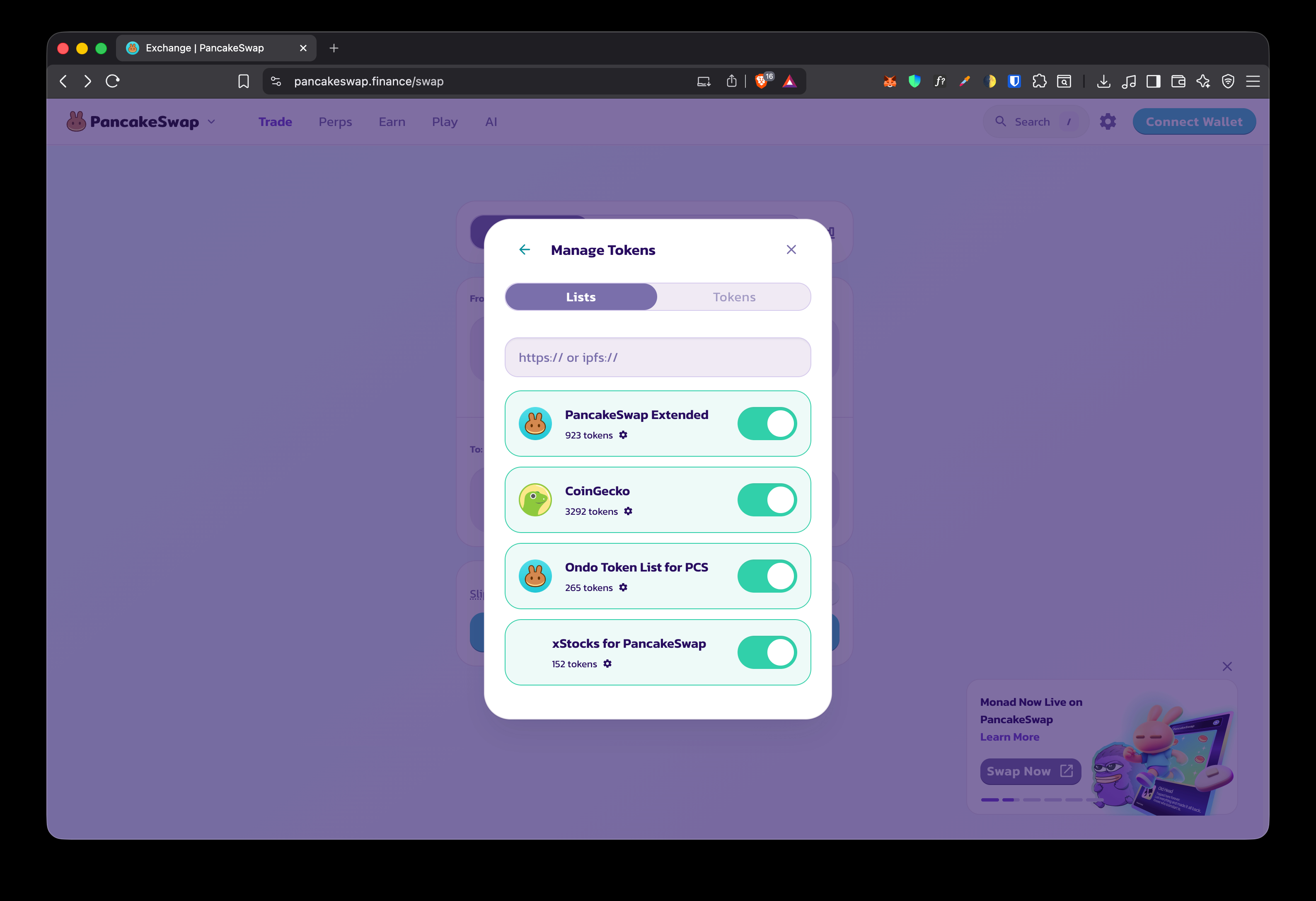The width and height of the screenshot is (1316, 901).
Task: Click the back arrow in Manage Tokens
Action: click(524, 250)
